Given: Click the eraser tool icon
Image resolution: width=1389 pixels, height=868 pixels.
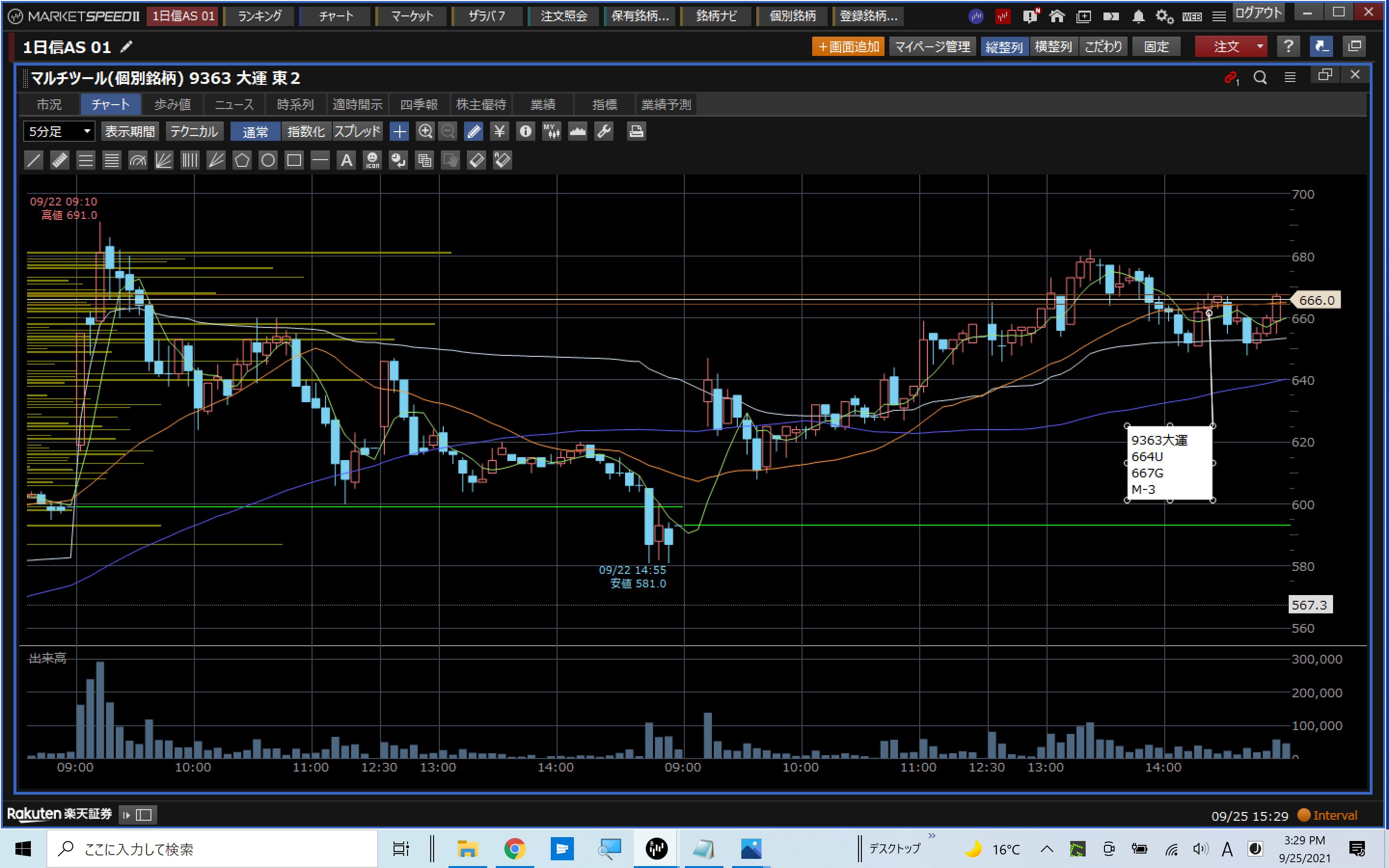Looking at the screenshot, I should coord(477,160).
